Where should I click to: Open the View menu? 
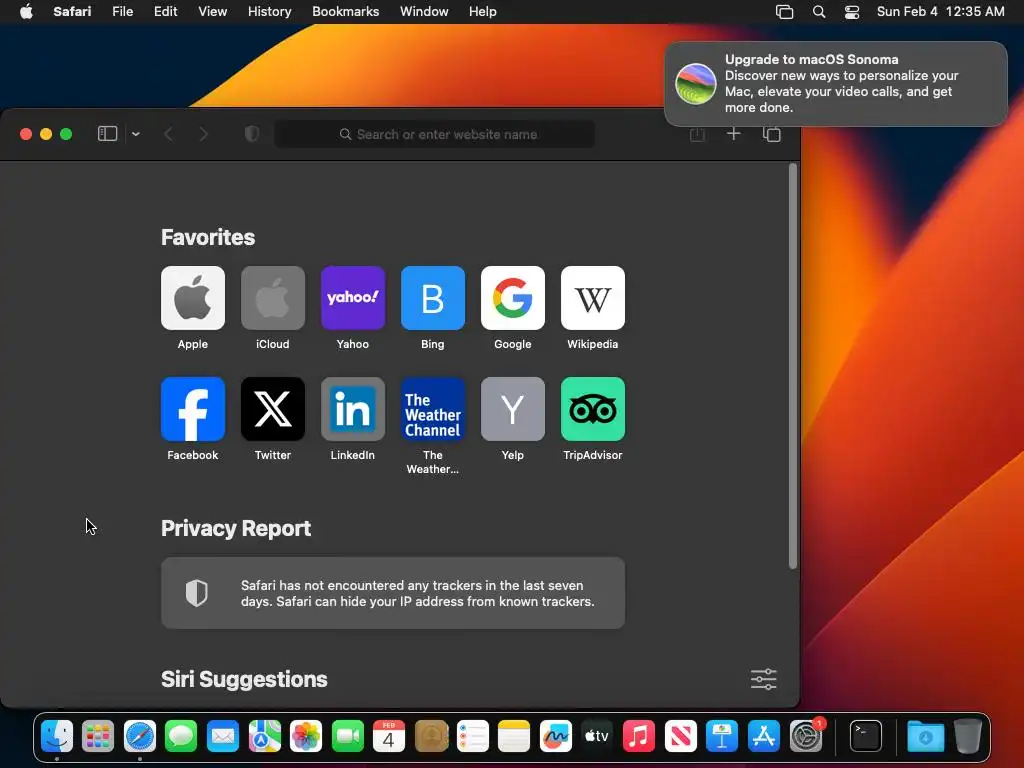(x=212, y=11)
